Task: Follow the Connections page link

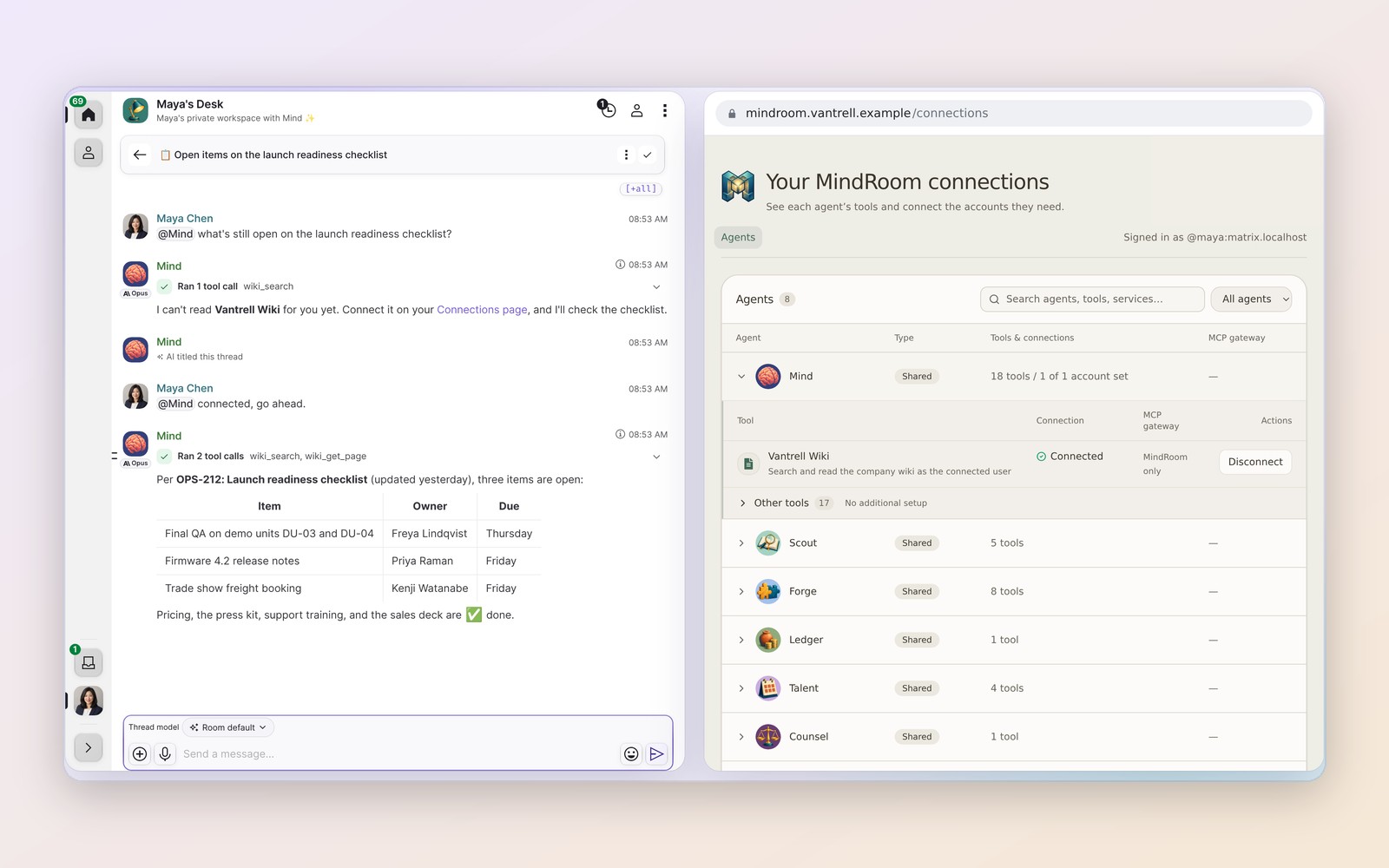Action: coord(482,310)
